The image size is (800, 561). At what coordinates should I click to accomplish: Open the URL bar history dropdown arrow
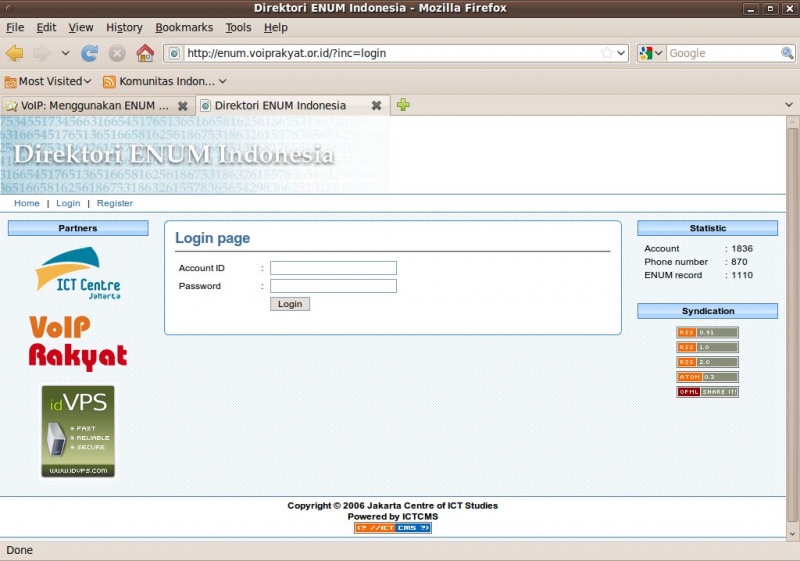pyautogui.click(x=622, y=53)
